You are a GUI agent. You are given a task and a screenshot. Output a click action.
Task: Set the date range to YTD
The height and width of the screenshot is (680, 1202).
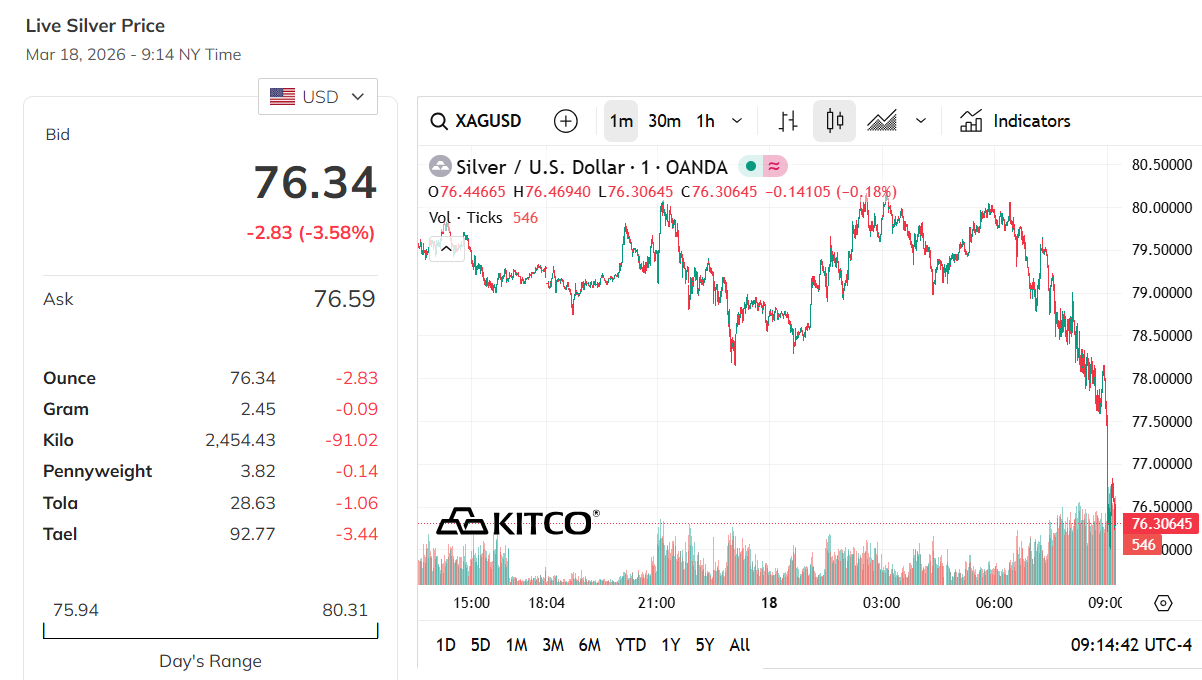pyautogui.click(x=630, y=645)
